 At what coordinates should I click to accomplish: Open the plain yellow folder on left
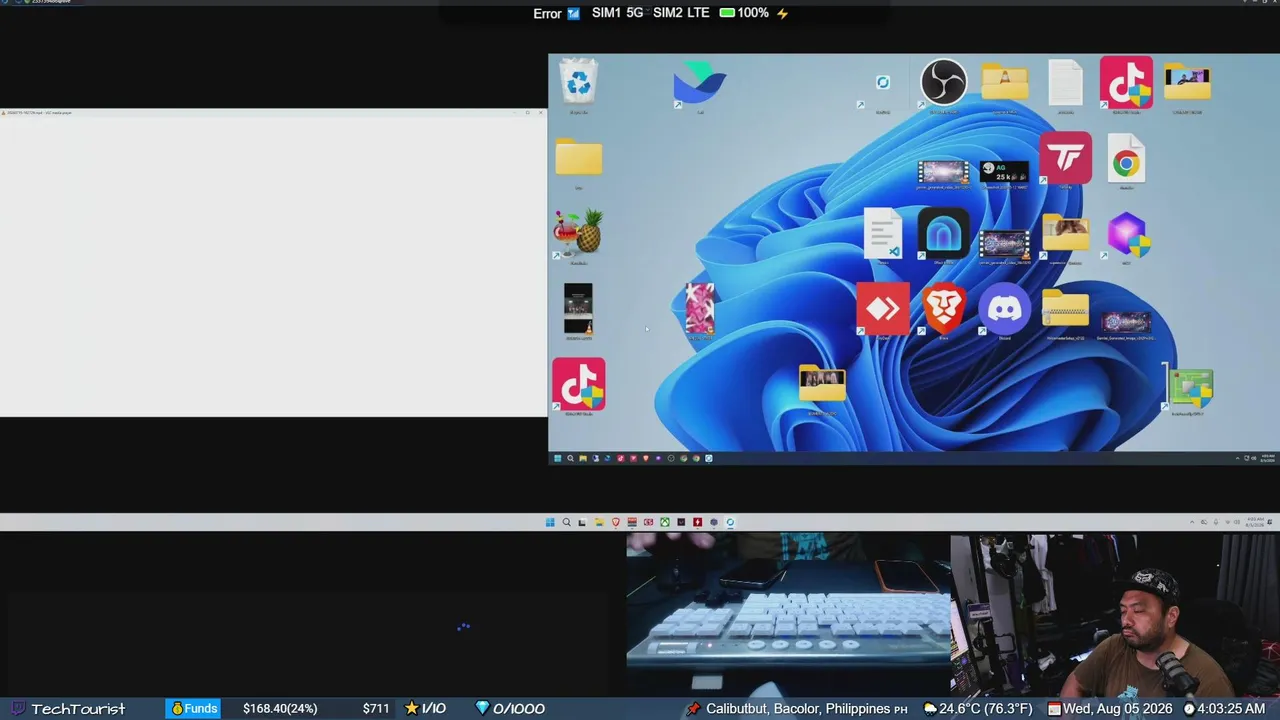(x=579, y=158)
